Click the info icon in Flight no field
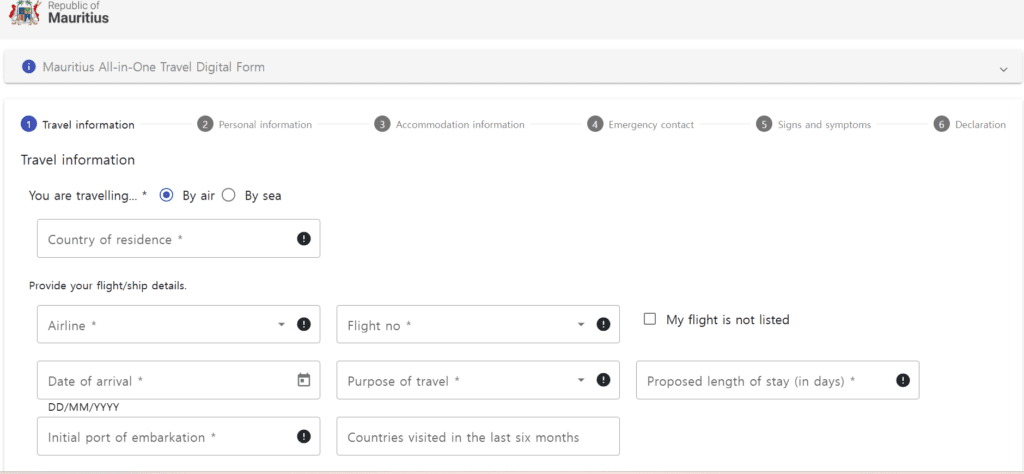The width and height of the screenshot is (1024, 474). point(603,324)
